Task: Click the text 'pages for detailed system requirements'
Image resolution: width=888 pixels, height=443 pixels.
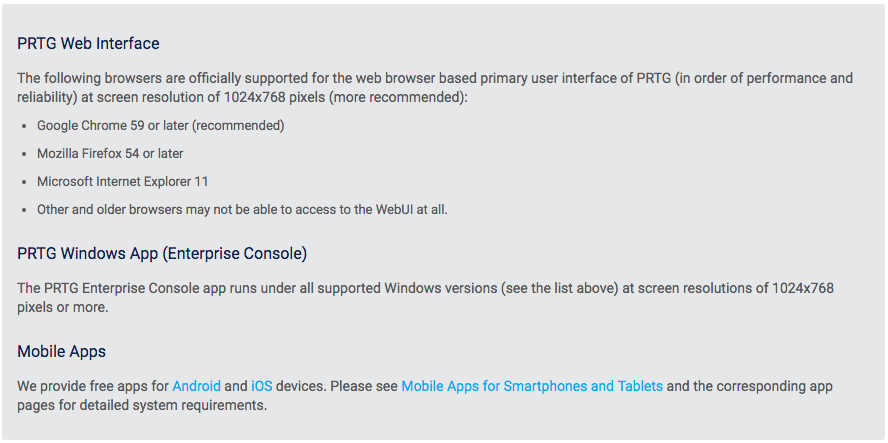Action: click(142, 406)
